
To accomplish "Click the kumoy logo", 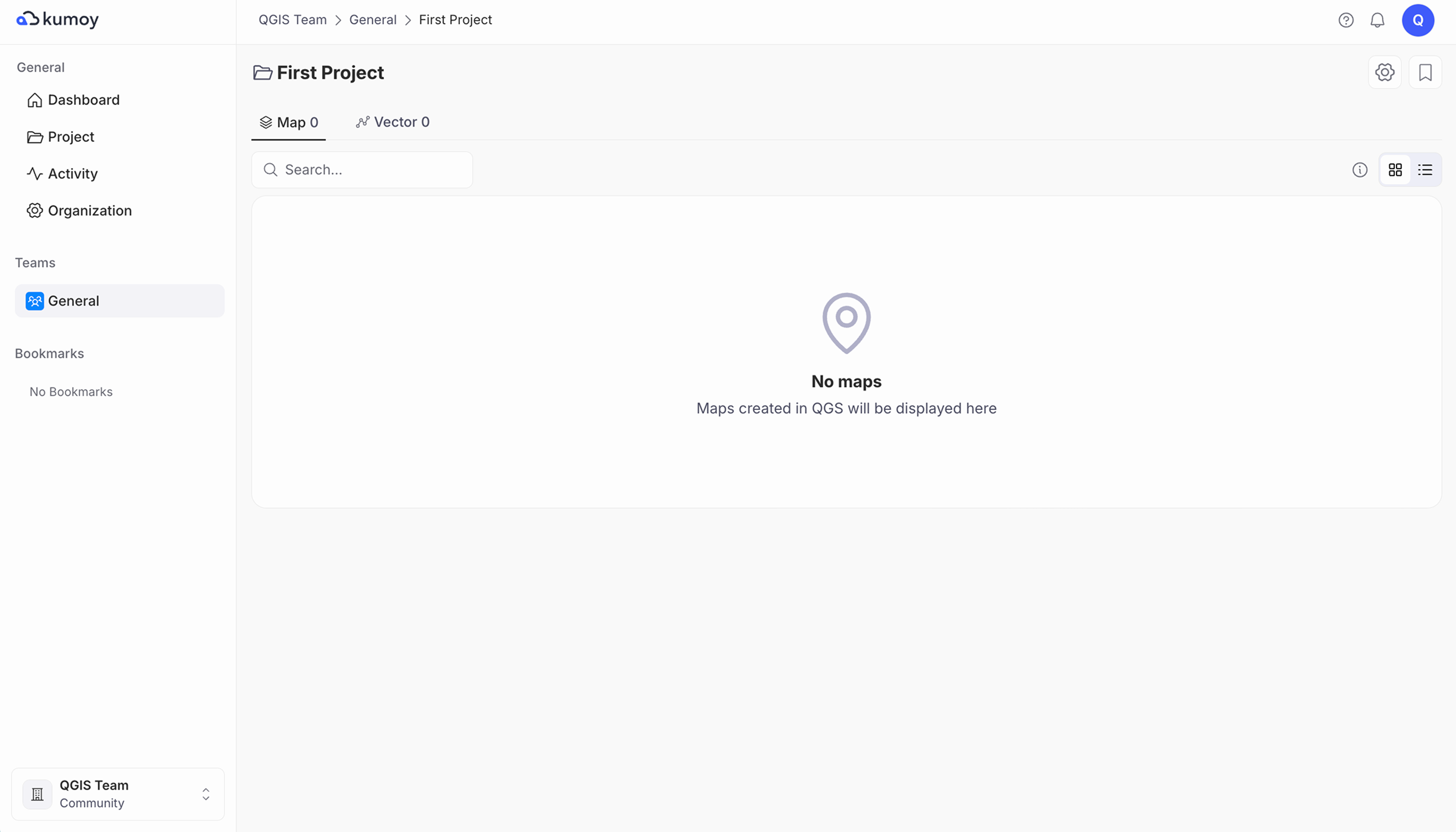I will pyautogui.click(x=58, y=19).
